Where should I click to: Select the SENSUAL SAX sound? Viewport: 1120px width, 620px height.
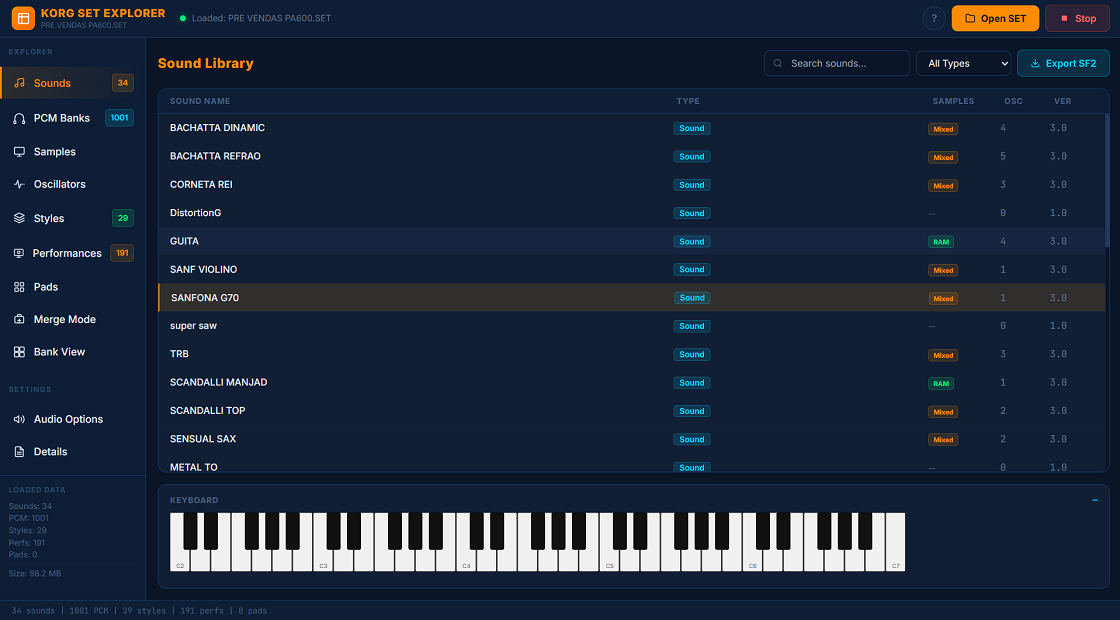[x=632, y=439]
